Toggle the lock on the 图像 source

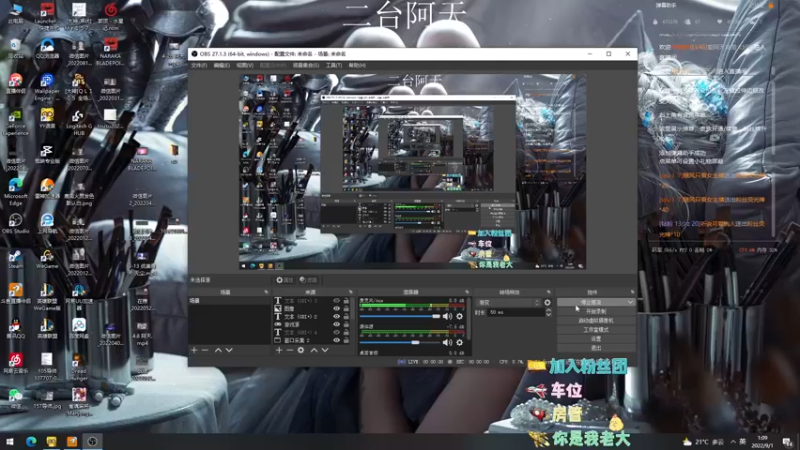coord(346,309)
